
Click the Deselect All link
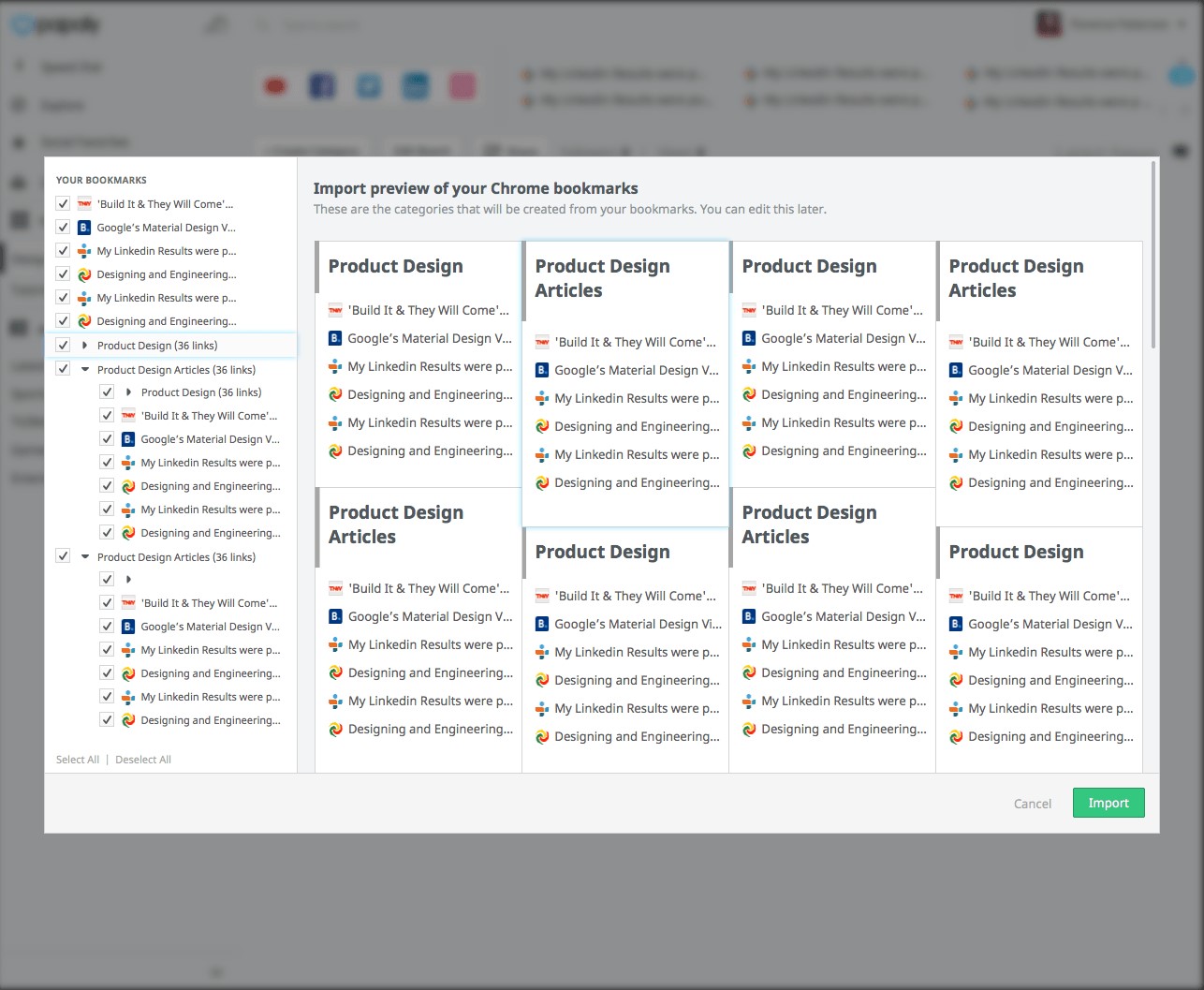pyautogui.click(x=143, y=760)
